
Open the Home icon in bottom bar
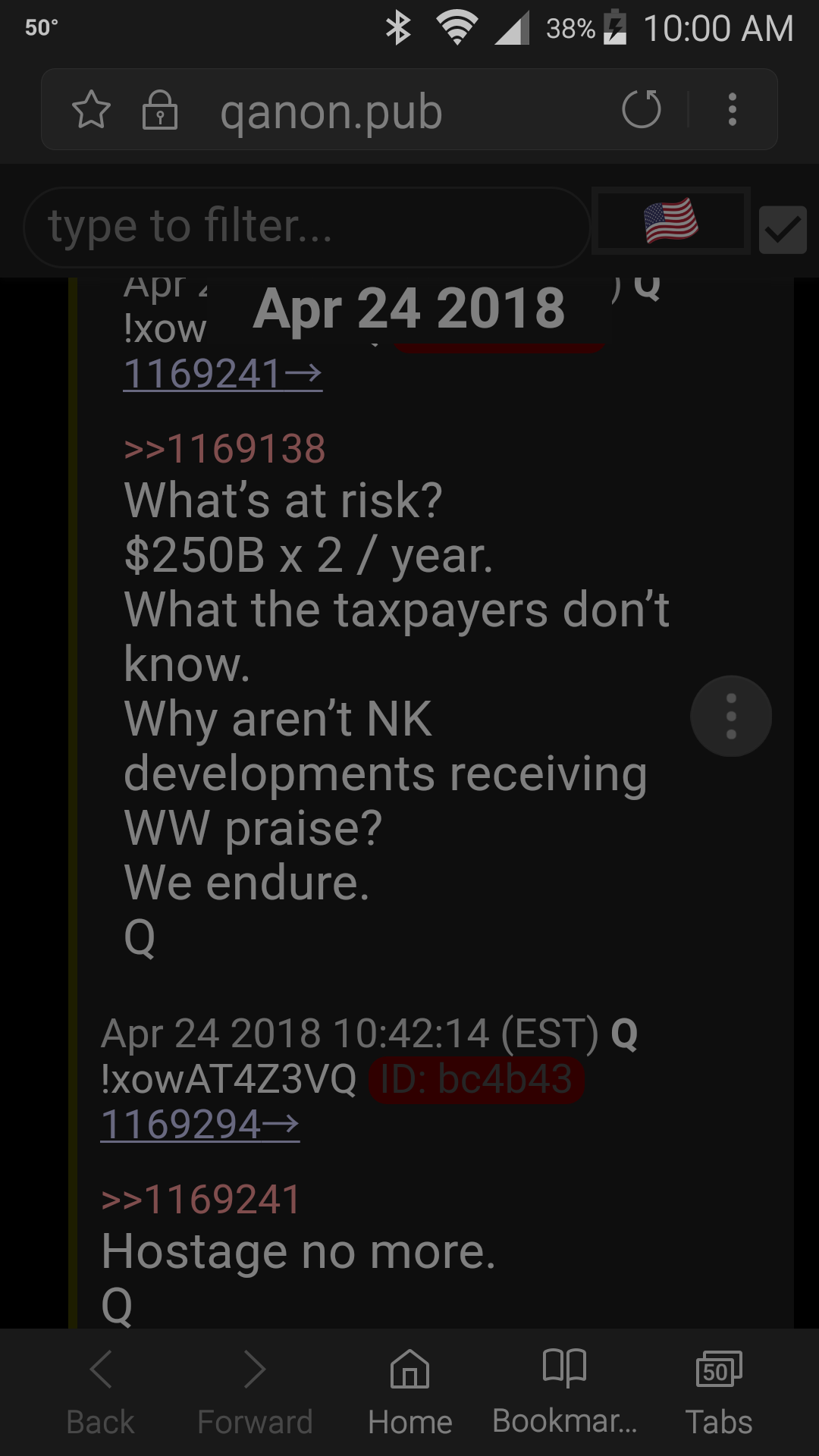[409, 1392]
